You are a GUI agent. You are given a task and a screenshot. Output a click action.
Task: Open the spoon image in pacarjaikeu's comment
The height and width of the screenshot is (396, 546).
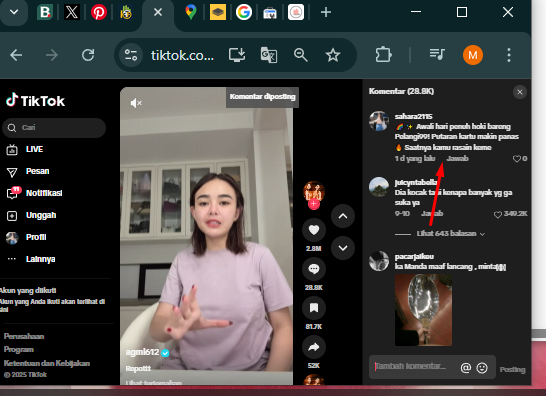click(423, 310)
